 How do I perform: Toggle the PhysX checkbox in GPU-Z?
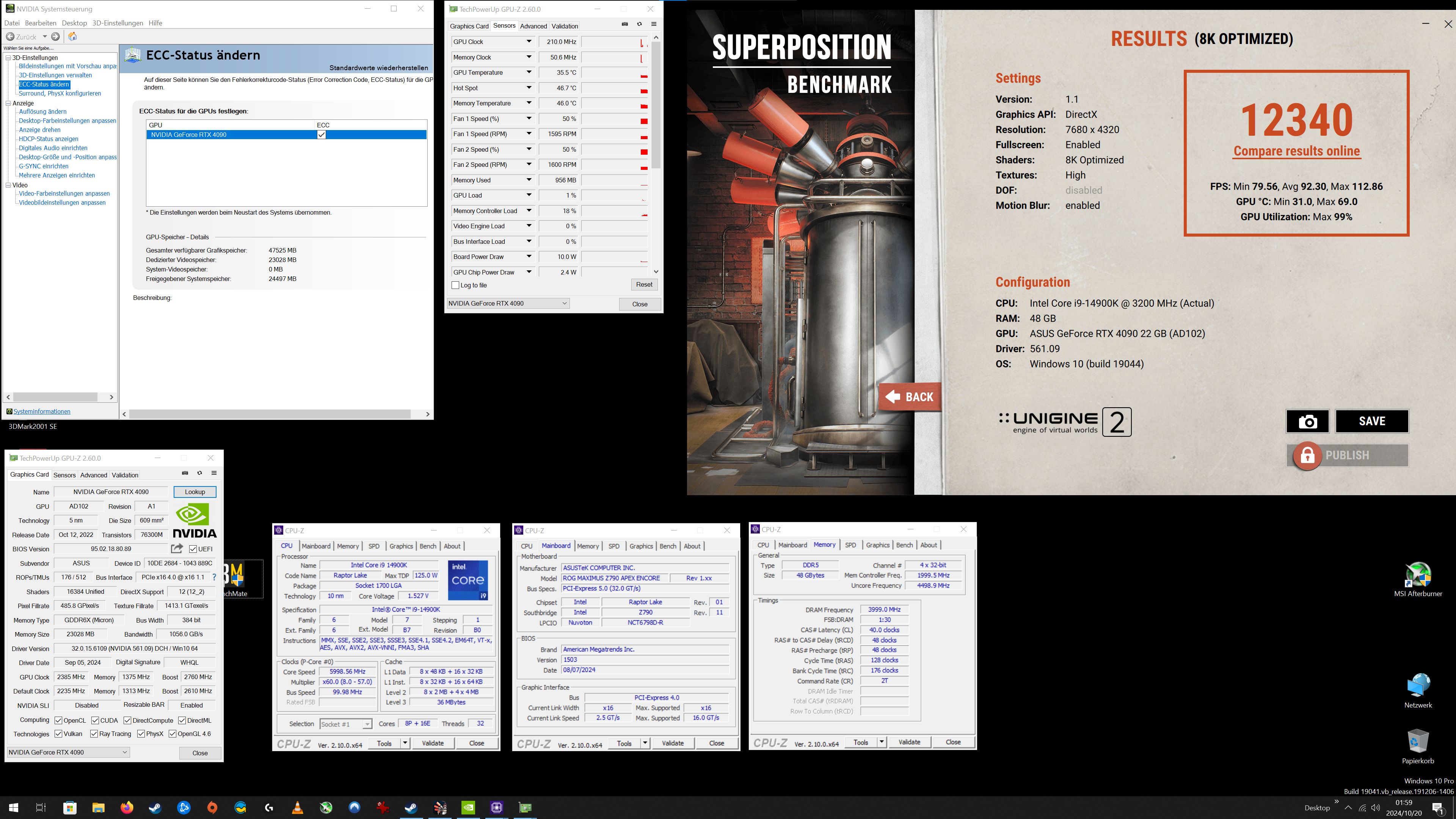(x=141, y=734)
